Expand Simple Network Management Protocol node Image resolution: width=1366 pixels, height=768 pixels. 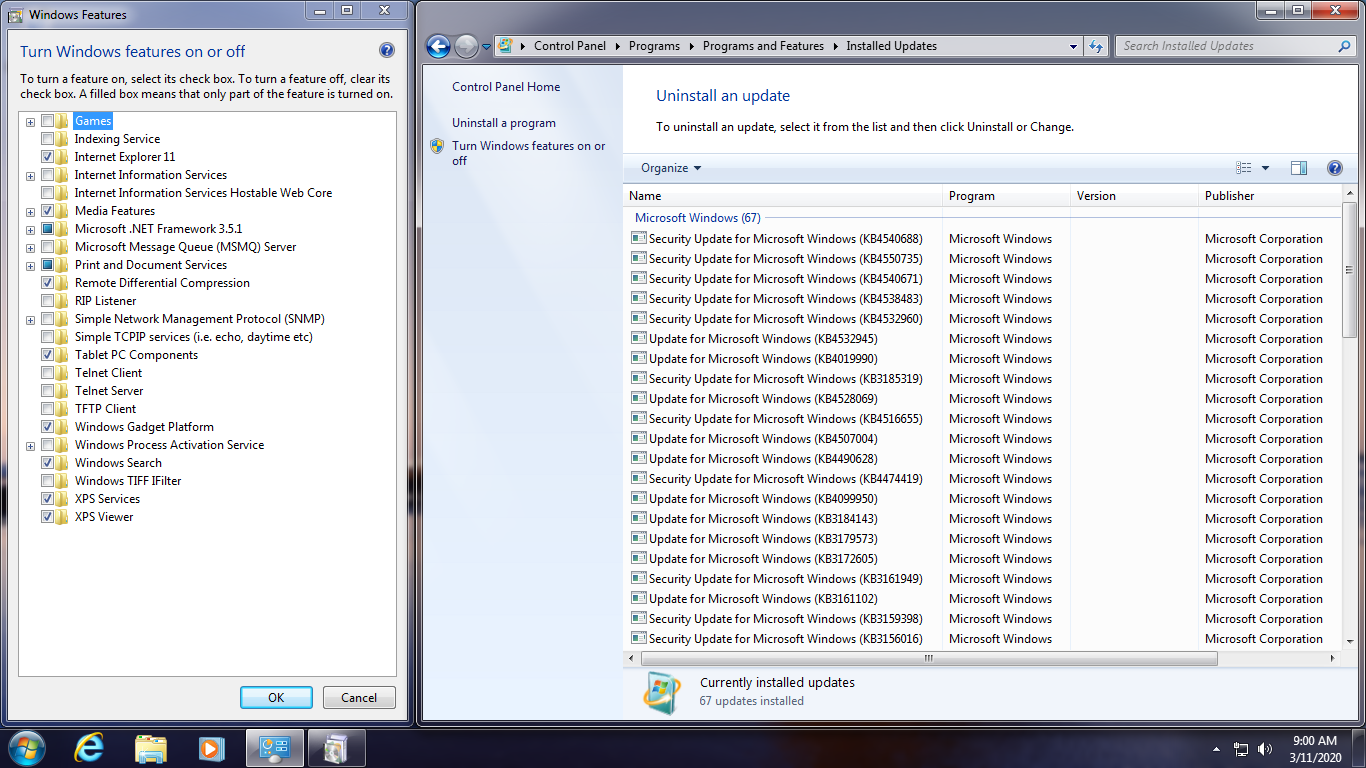coord(31,320)
